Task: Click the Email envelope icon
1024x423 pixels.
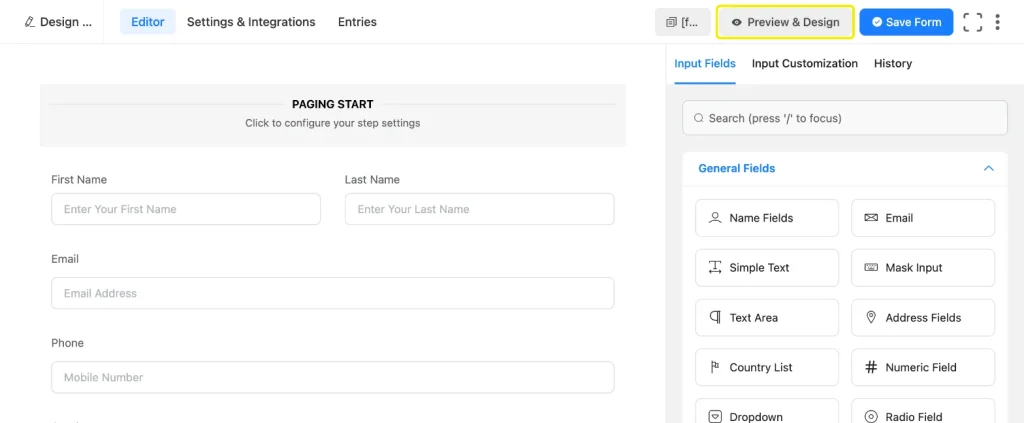Action: [871, 218]
